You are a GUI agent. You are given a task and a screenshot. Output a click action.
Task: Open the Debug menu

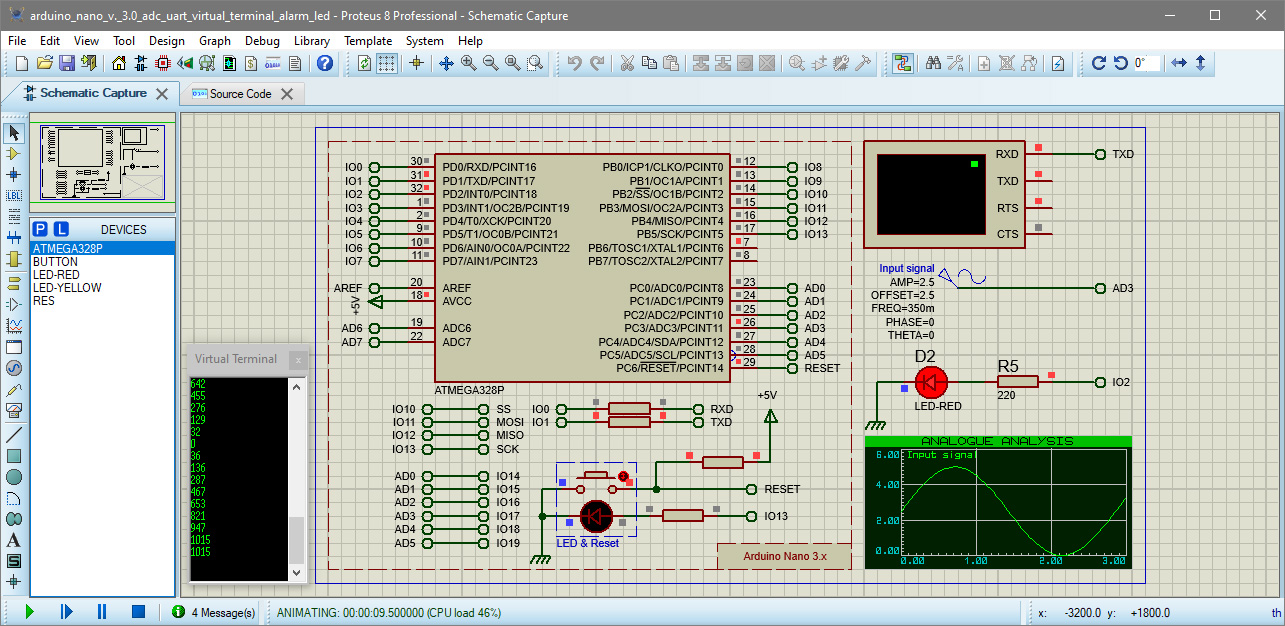point(262,41)
